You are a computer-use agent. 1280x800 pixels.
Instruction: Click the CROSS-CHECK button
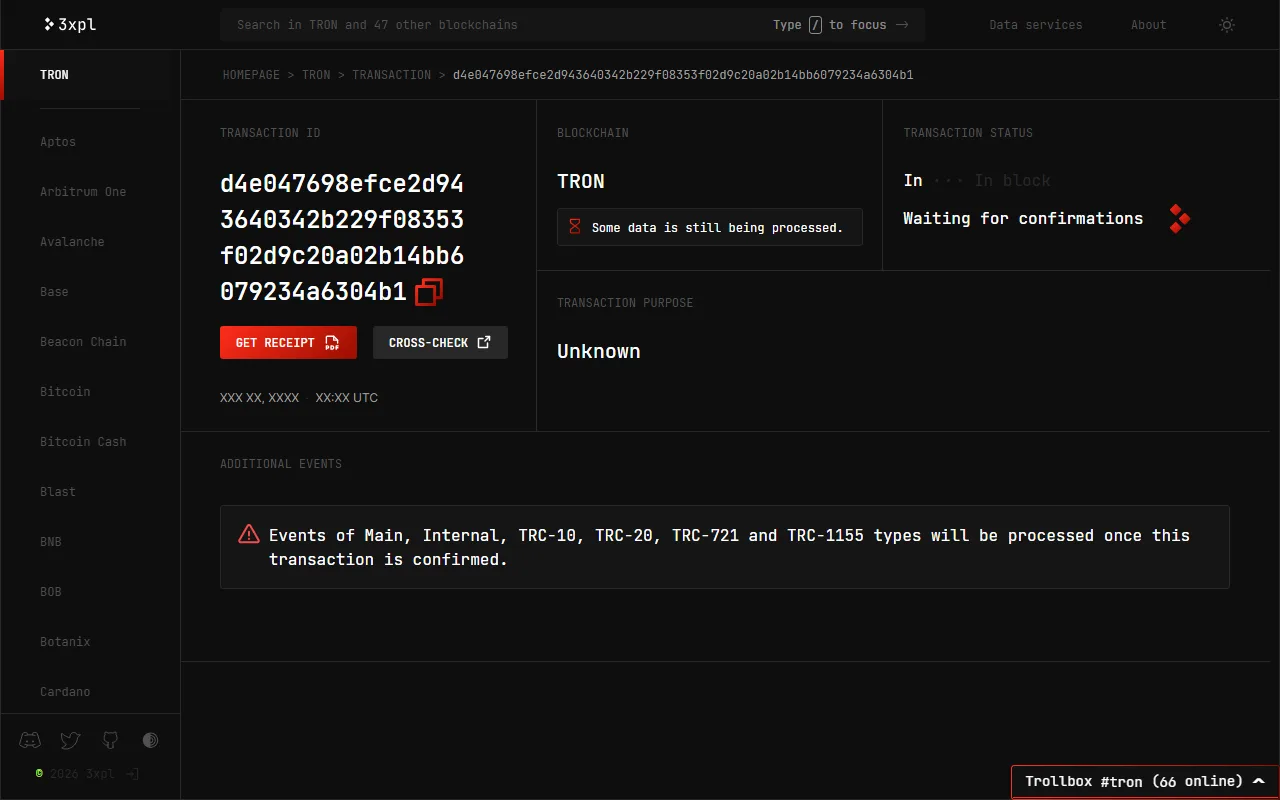440,342
